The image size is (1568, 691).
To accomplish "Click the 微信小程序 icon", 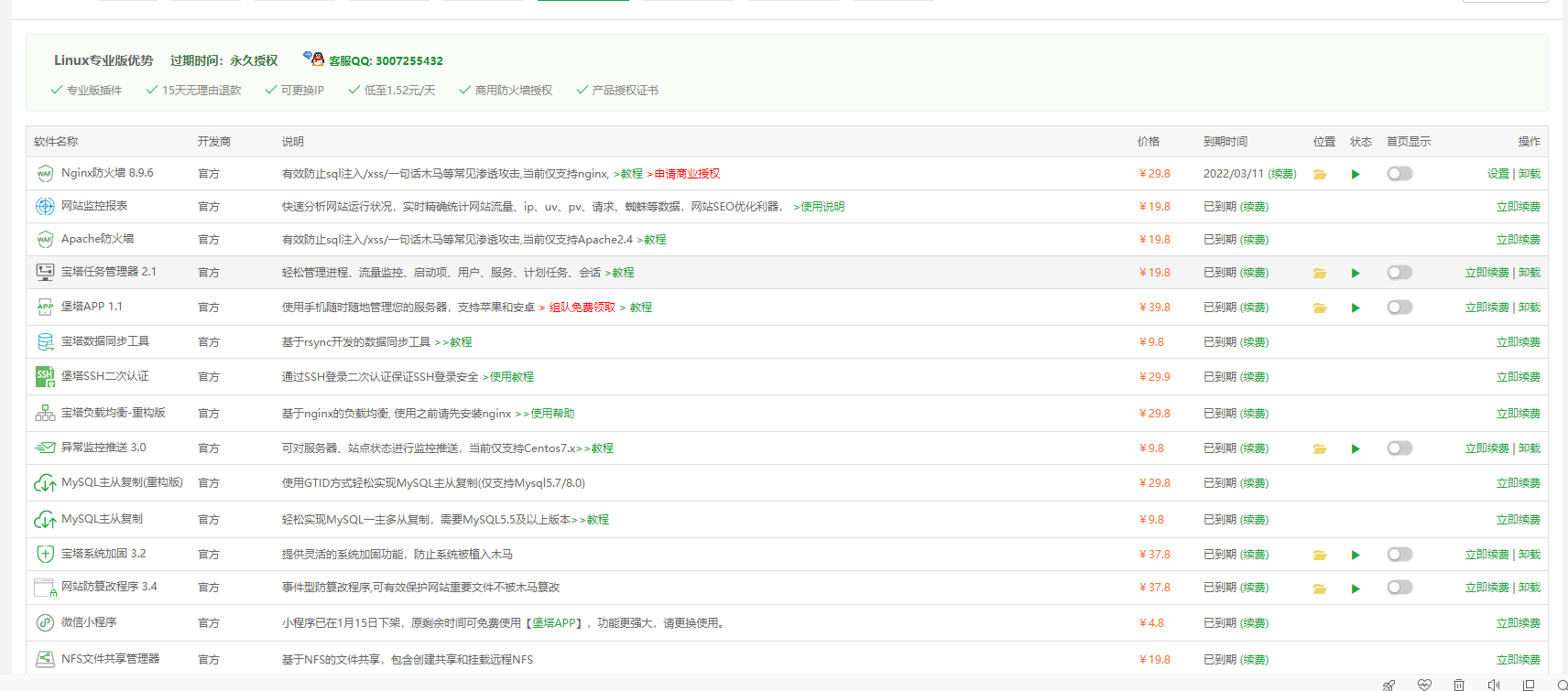I will point(45,622).
